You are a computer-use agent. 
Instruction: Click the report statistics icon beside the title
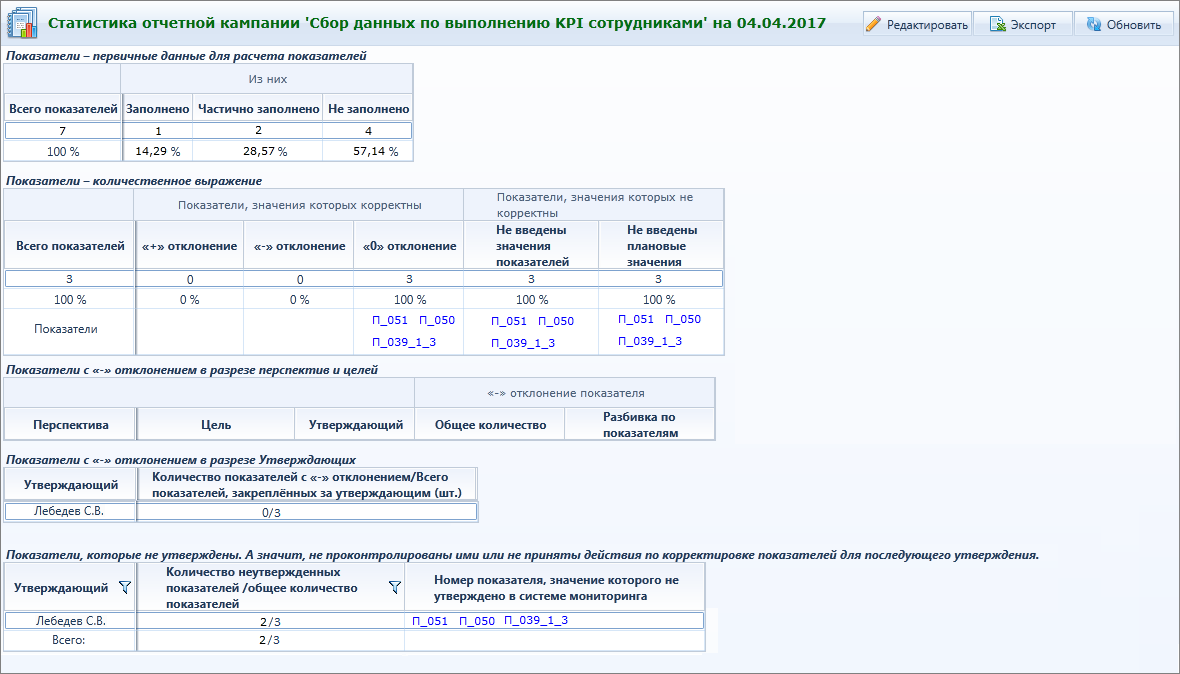tap(22, 23)
